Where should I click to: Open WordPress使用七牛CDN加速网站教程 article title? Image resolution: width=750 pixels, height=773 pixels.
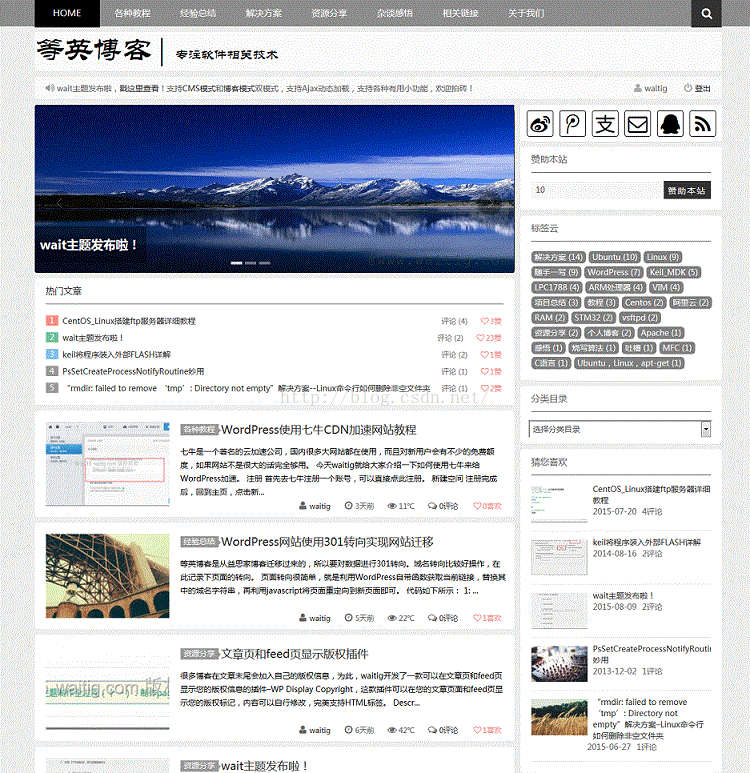tap(319, 429)
